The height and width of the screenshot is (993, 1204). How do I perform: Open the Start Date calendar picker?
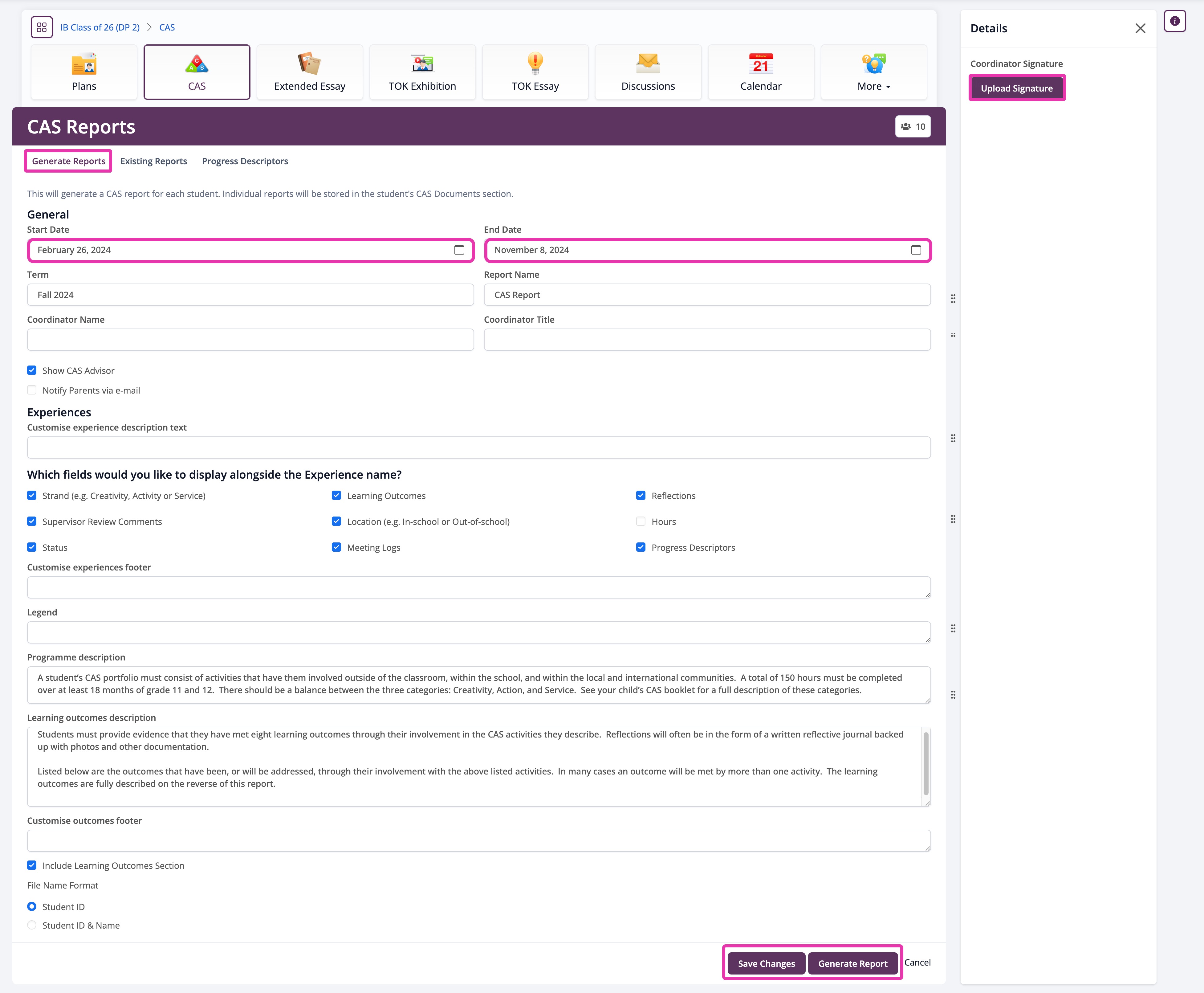pyautogui.click(x=458, y=250)
